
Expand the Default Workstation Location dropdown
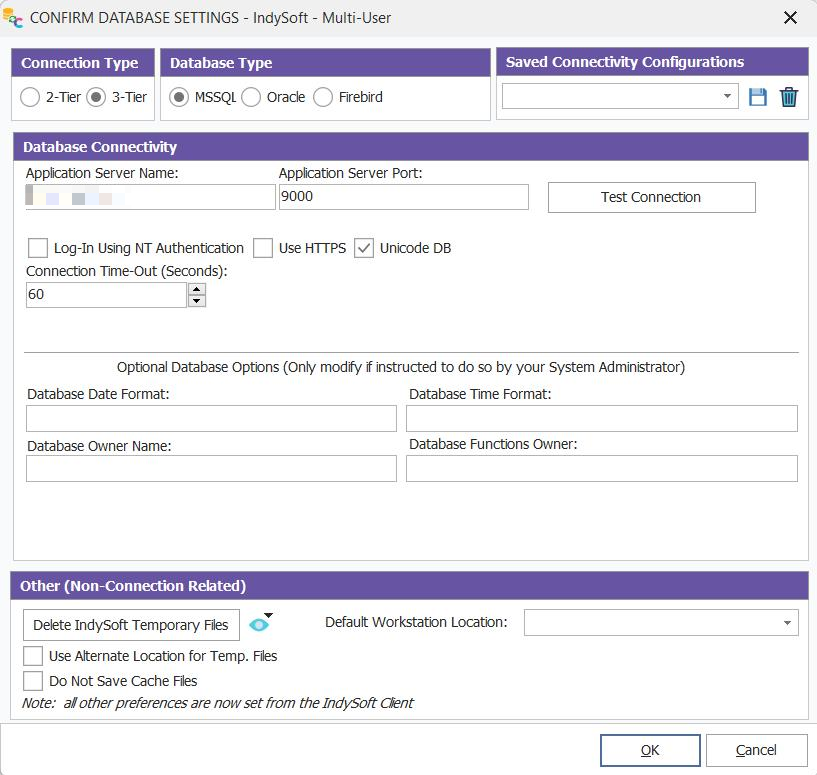(x=788, y=623)
